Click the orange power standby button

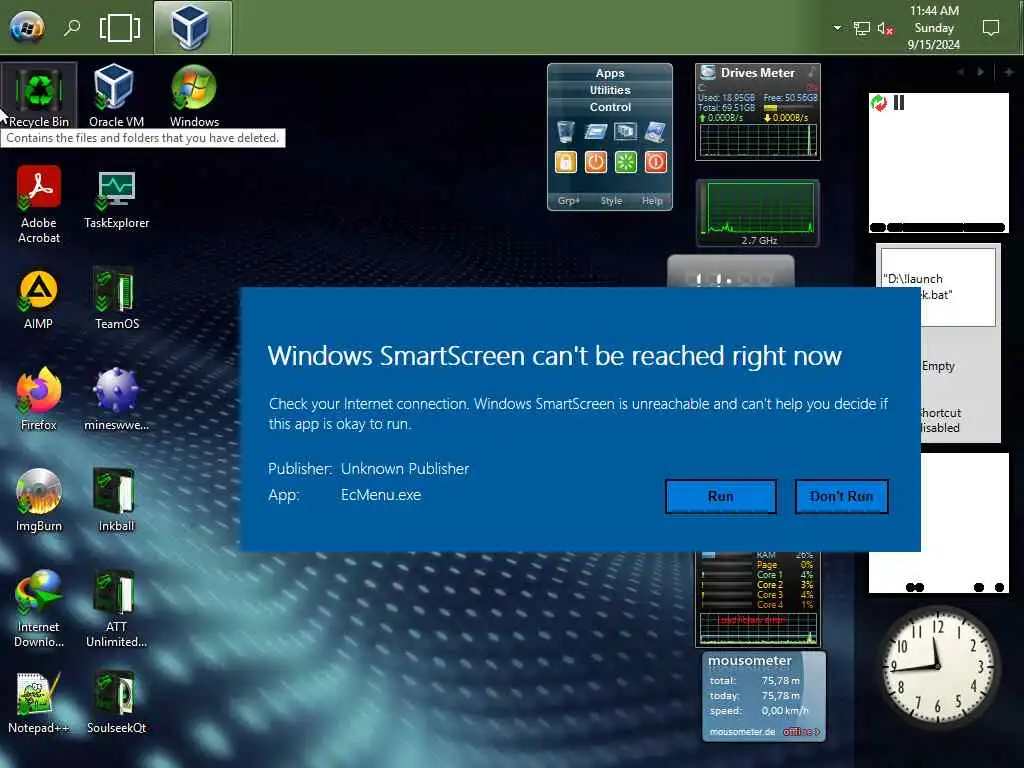[596, 162]
